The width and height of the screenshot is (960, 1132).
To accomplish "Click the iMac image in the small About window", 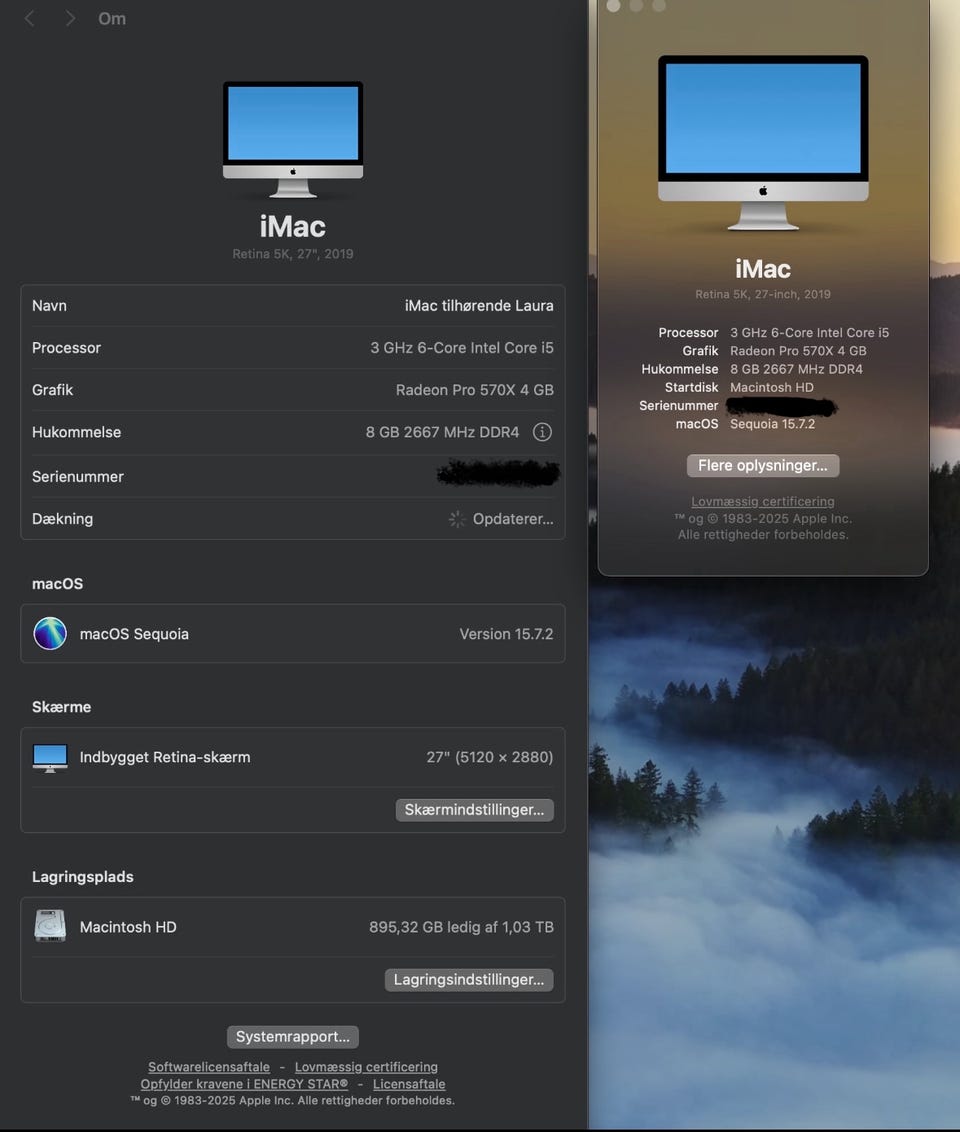I will (x=763, y=143).
